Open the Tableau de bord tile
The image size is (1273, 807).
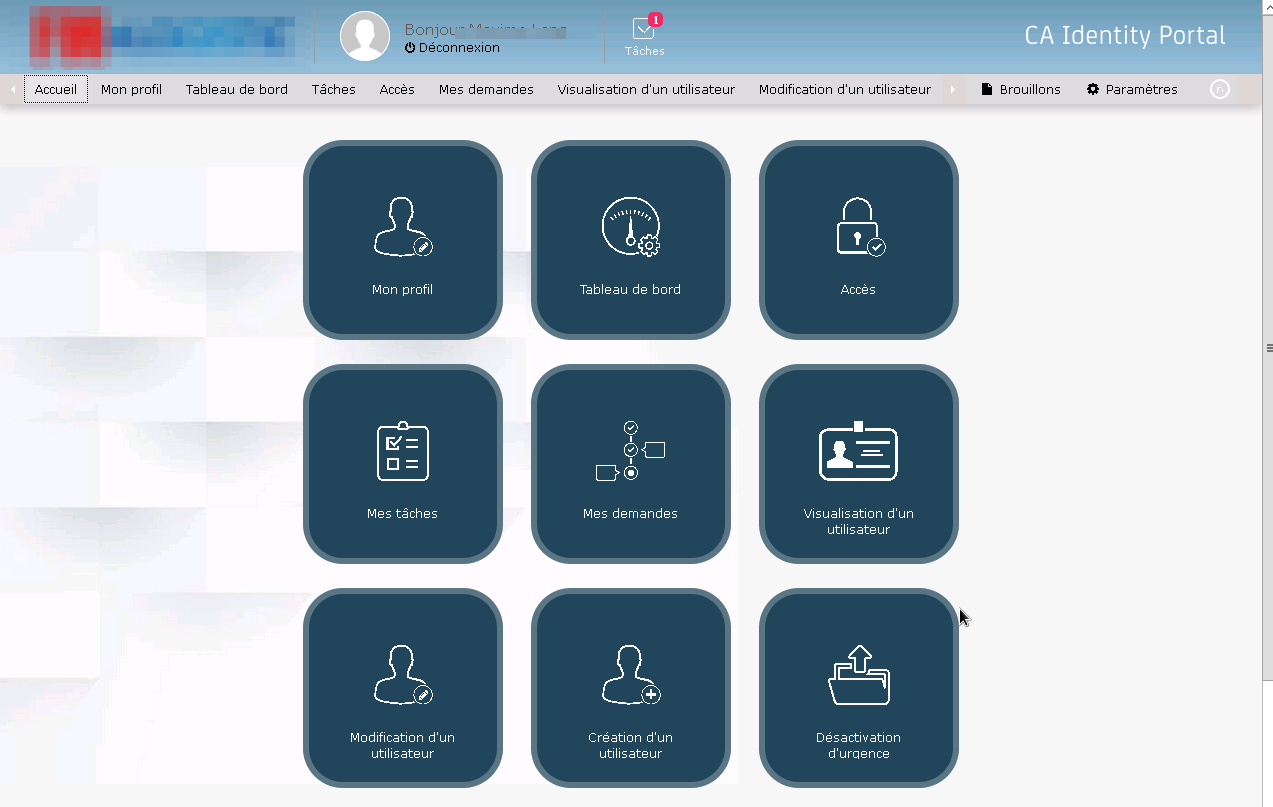coord(630,240)
